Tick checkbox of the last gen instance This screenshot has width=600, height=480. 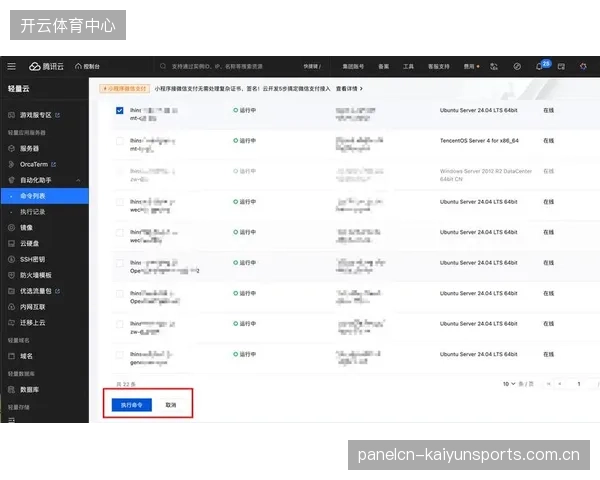pos(120,354)
